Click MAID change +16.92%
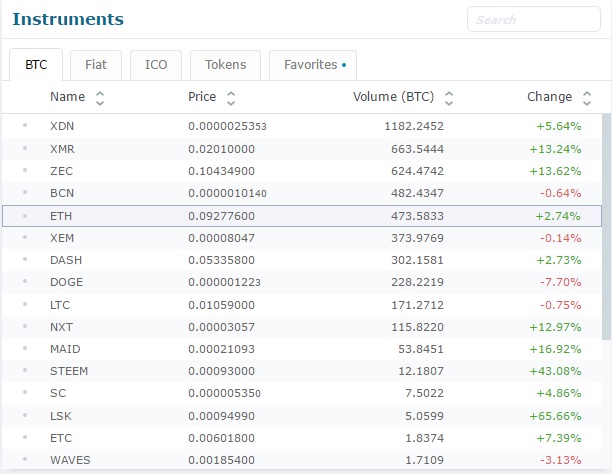 pyautogui.click(x=555, y=349)
